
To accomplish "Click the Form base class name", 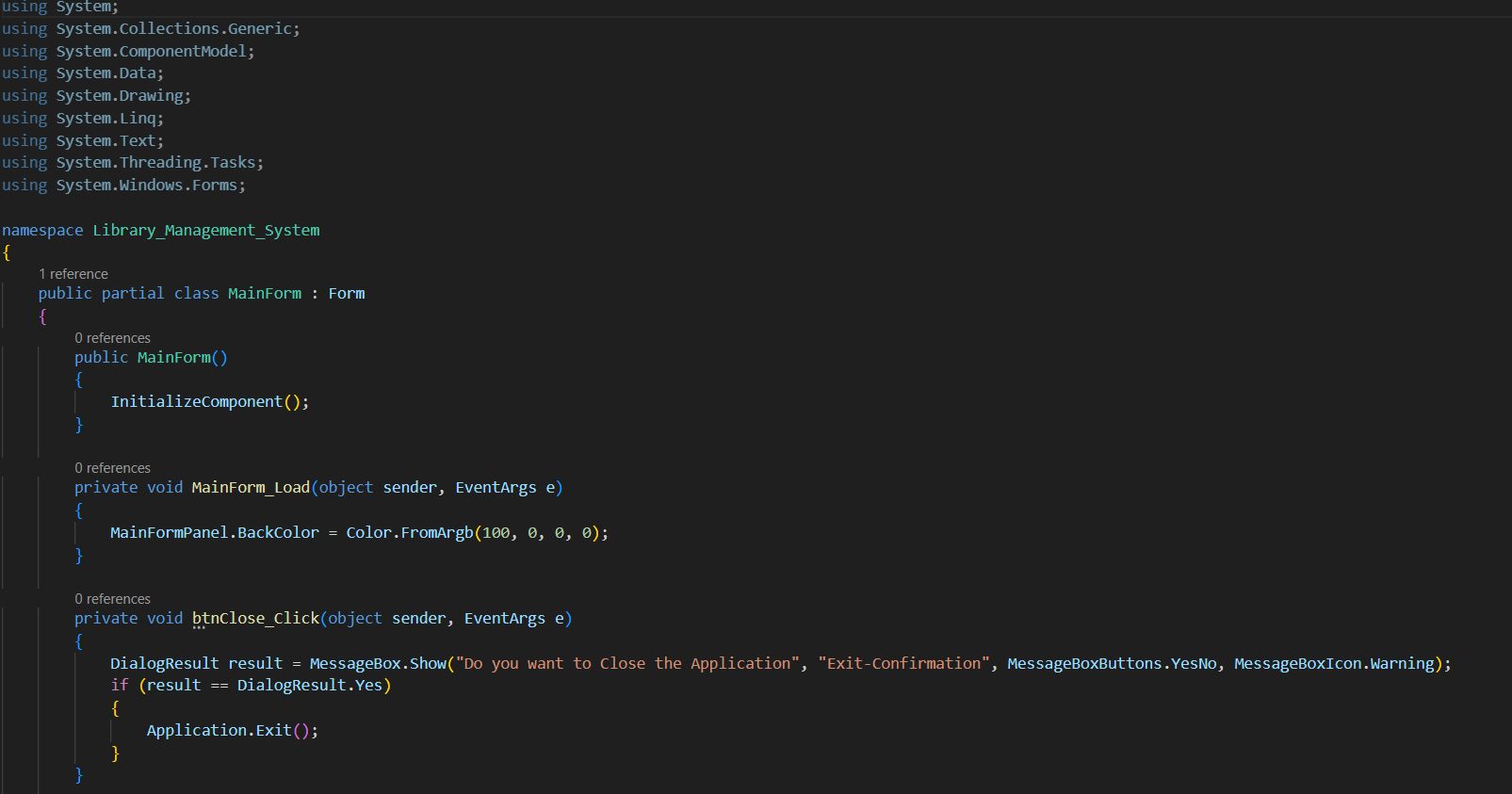I will pos(346,294).
